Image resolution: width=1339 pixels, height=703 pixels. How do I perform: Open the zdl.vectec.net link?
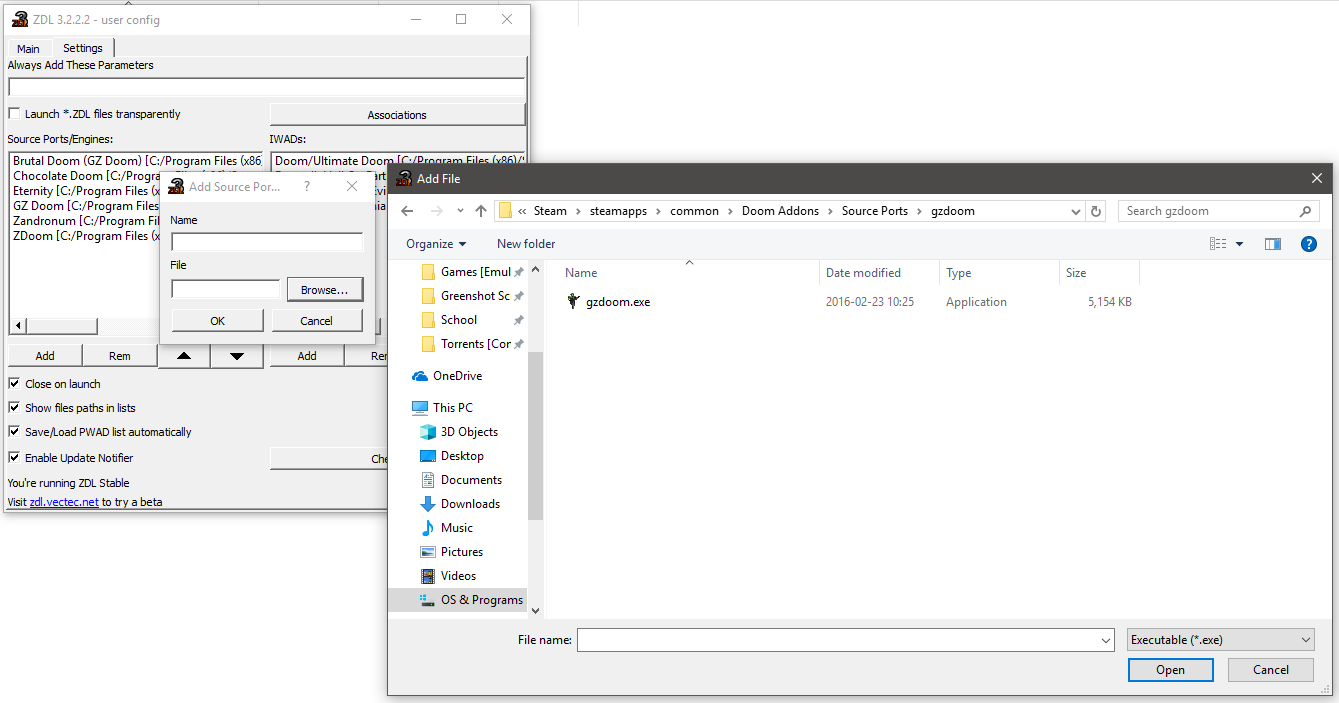pos(64,502)
